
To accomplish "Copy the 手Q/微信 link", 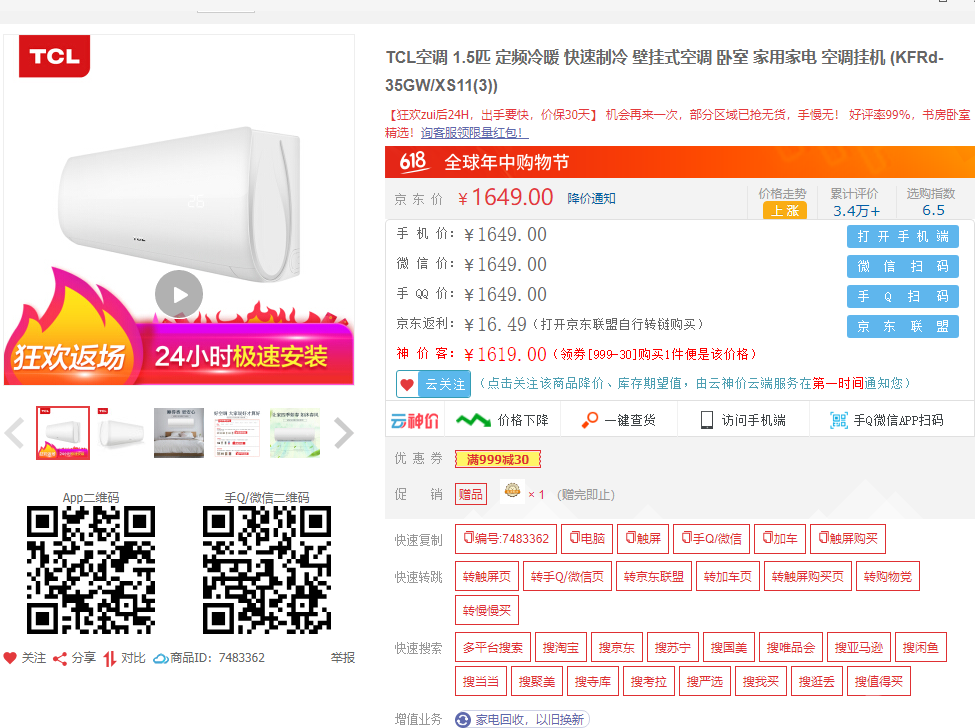I will [711, 538].
